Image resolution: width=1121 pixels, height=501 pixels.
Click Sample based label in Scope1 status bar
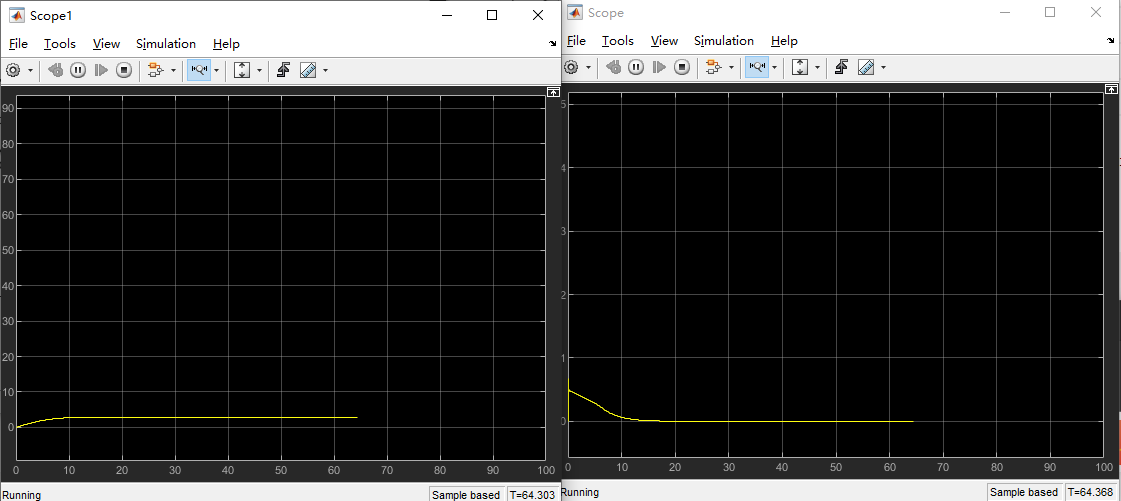[466, 495]
